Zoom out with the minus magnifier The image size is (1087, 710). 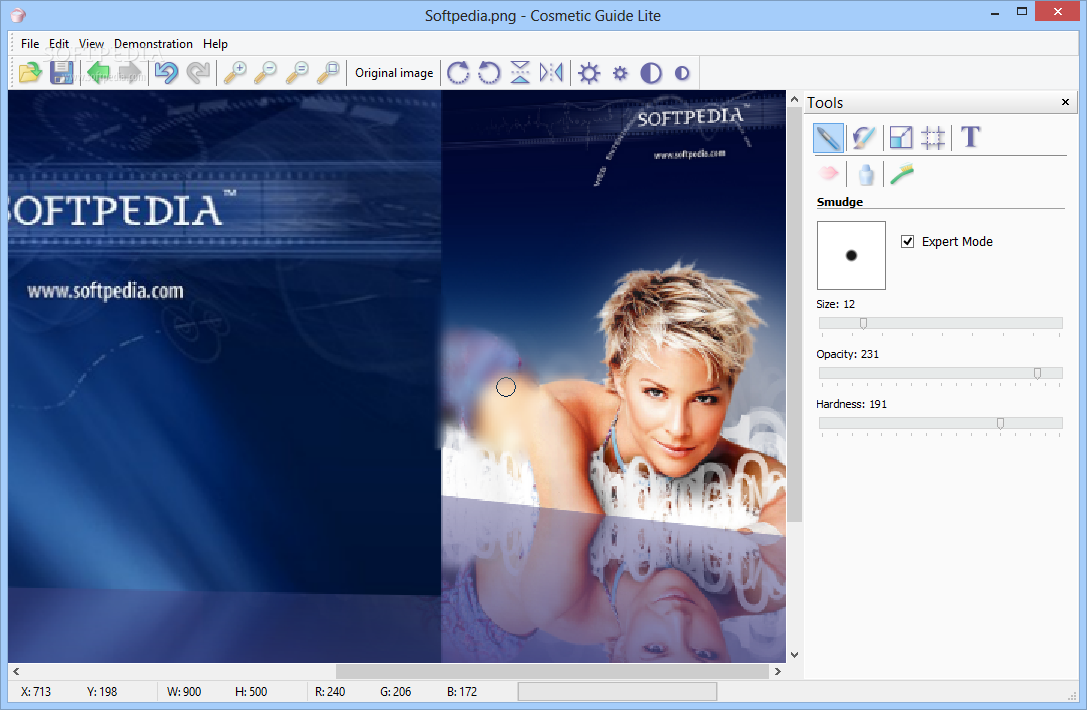(x=266, y=72)
